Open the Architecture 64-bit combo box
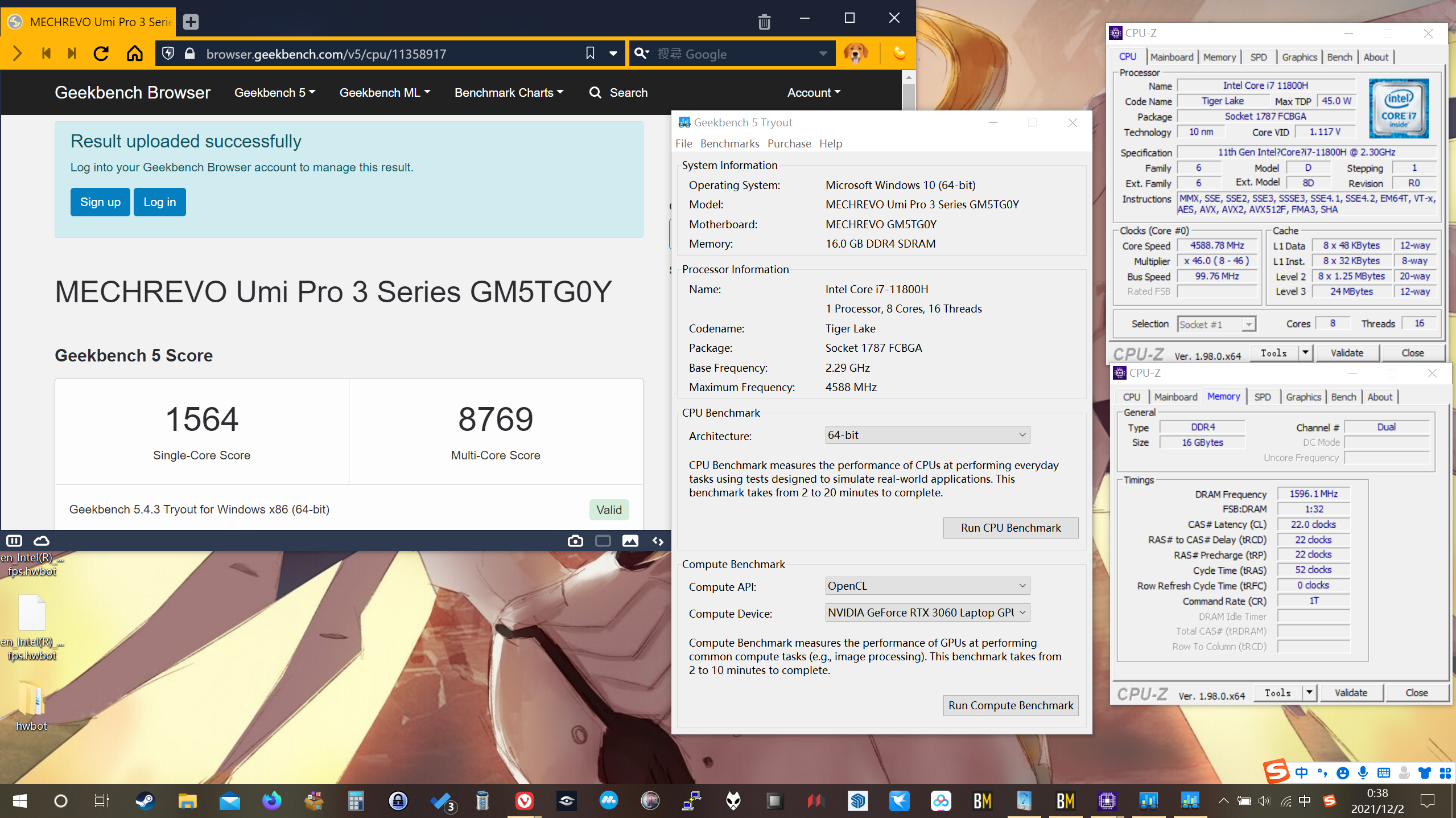The width and height of the screenshot is (1456, 818). coord(927,435)
